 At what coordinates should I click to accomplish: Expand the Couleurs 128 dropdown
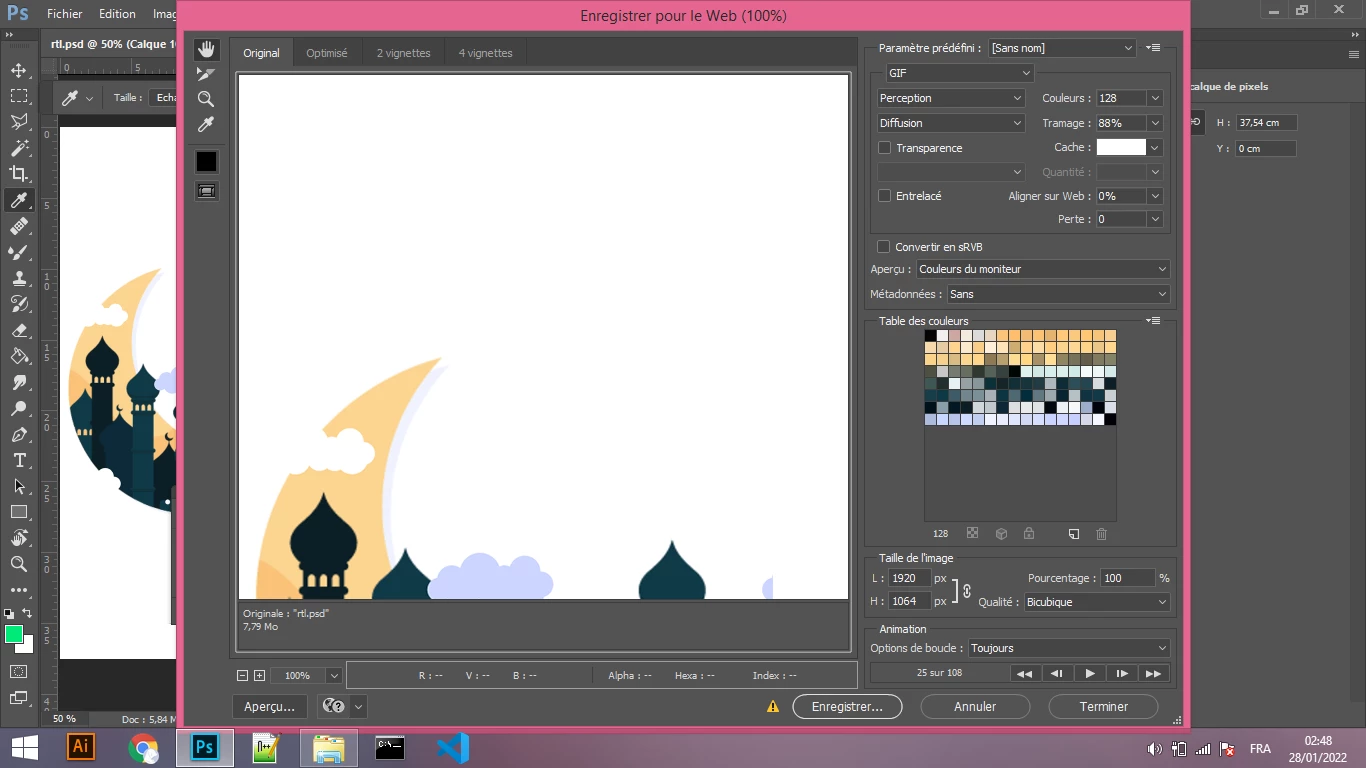(x=1155, y=98)
